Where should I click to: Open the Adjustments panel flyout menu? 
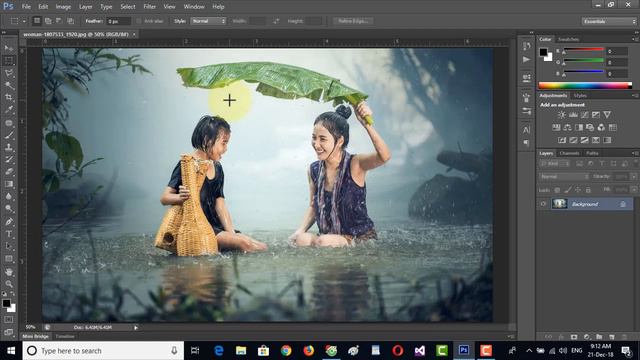point(635,96)
